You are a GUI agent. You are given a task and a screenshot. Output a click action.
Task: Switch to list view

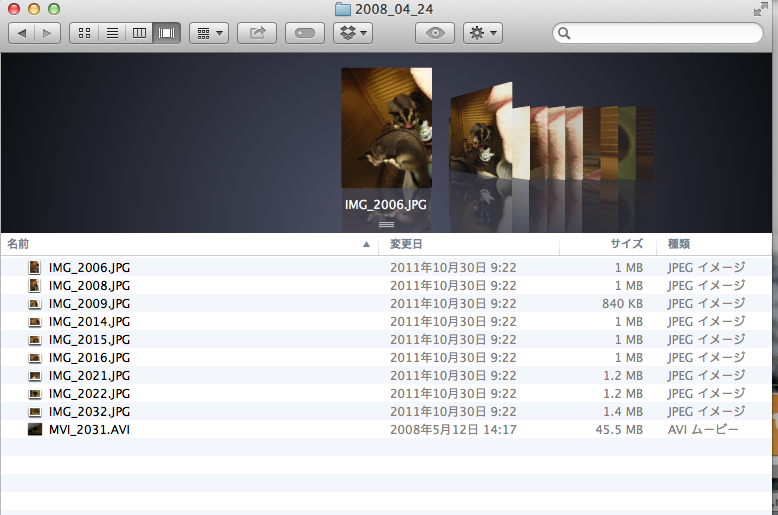coord(112,33)
